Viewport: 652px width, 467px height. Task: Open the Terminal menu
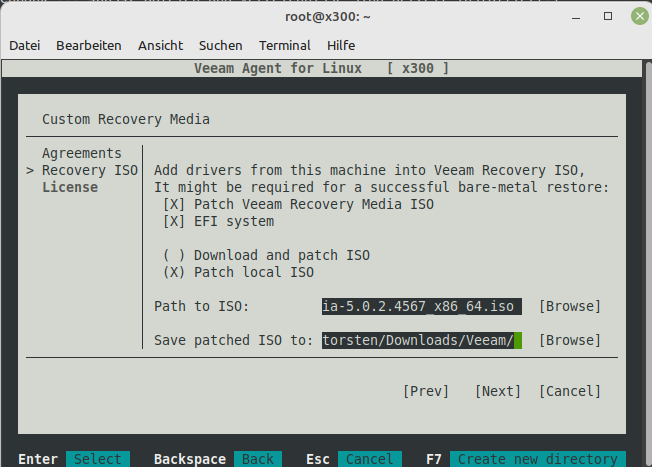pyautogui.click(x=284, y=45)
